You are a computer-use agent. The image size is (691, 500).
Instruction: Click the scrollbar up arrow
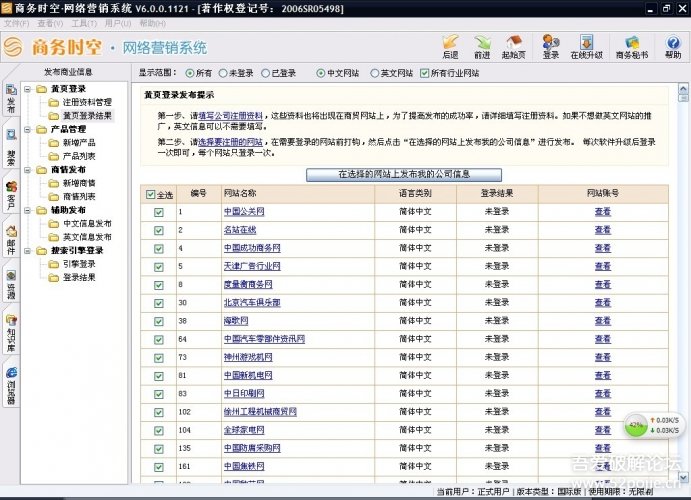tap(683, 88)
